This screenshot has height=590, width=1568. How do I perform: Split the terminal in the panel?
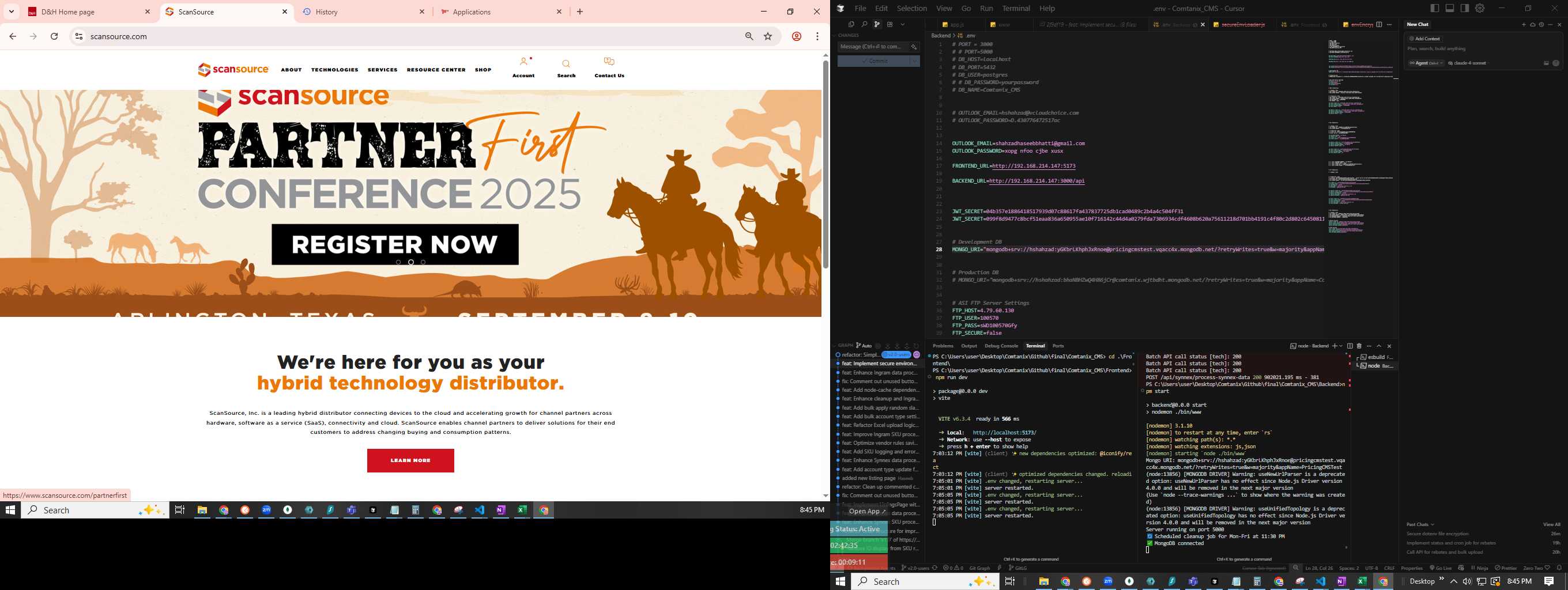[x=1350, y=346]
